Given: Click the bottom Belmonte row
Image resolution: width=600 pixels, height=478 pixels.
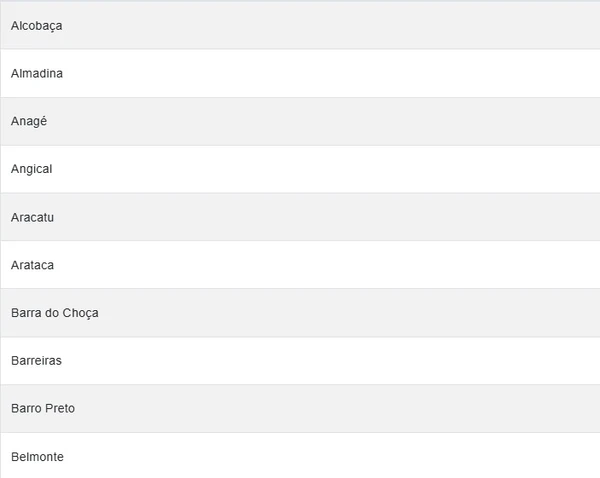Looking at the screenshot, I should 300,456.
